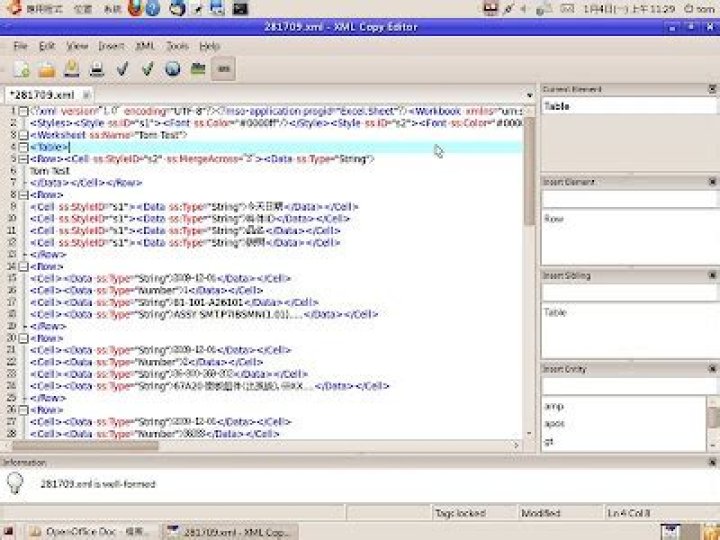The image size is (720, 540).
Task: Switch to 281709.xml XML Copy taskbar button
Action: pyautogui.click(x=231, y=532)
